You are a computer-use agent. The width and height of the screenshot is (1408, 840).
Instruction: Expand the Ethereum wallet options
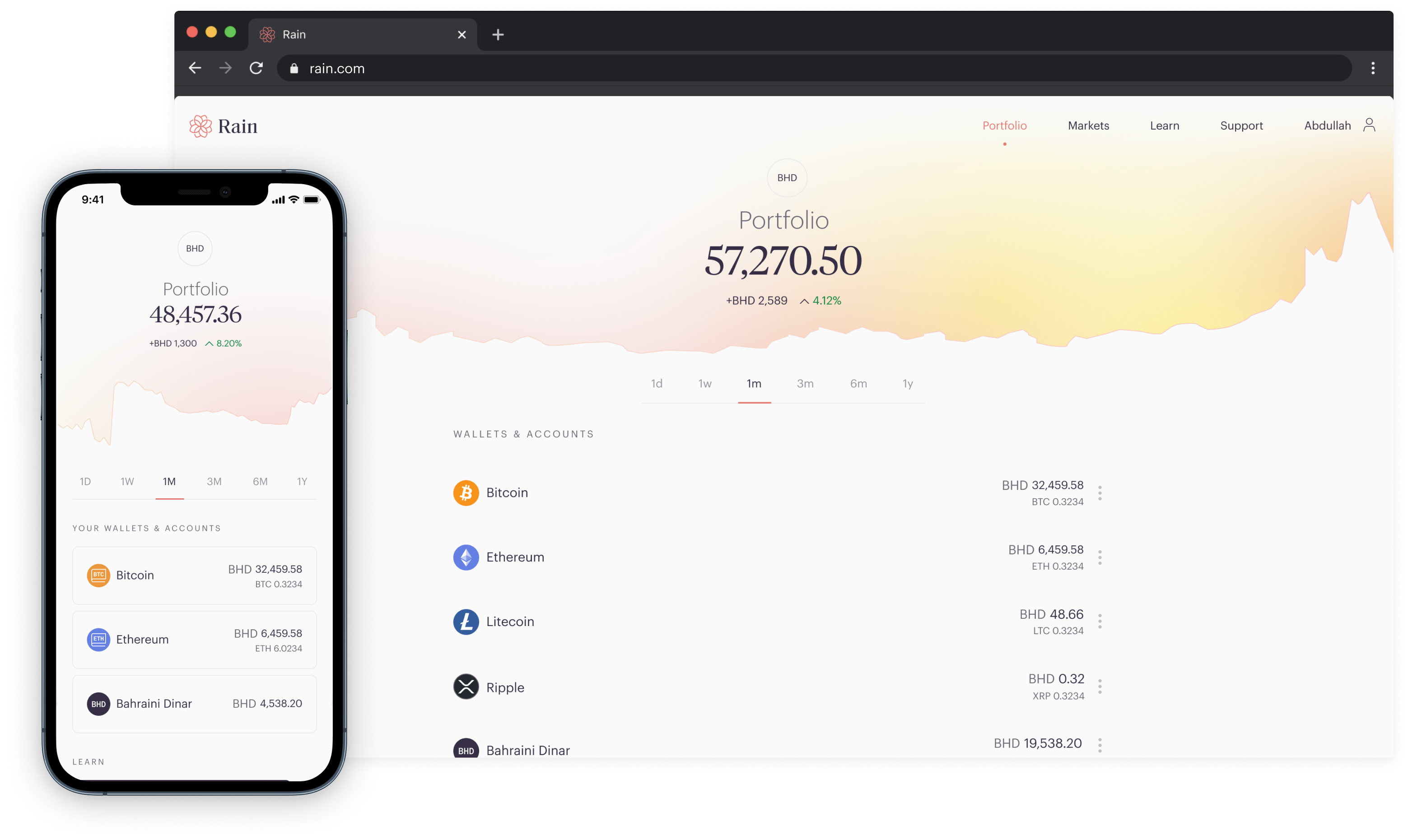1101,557
